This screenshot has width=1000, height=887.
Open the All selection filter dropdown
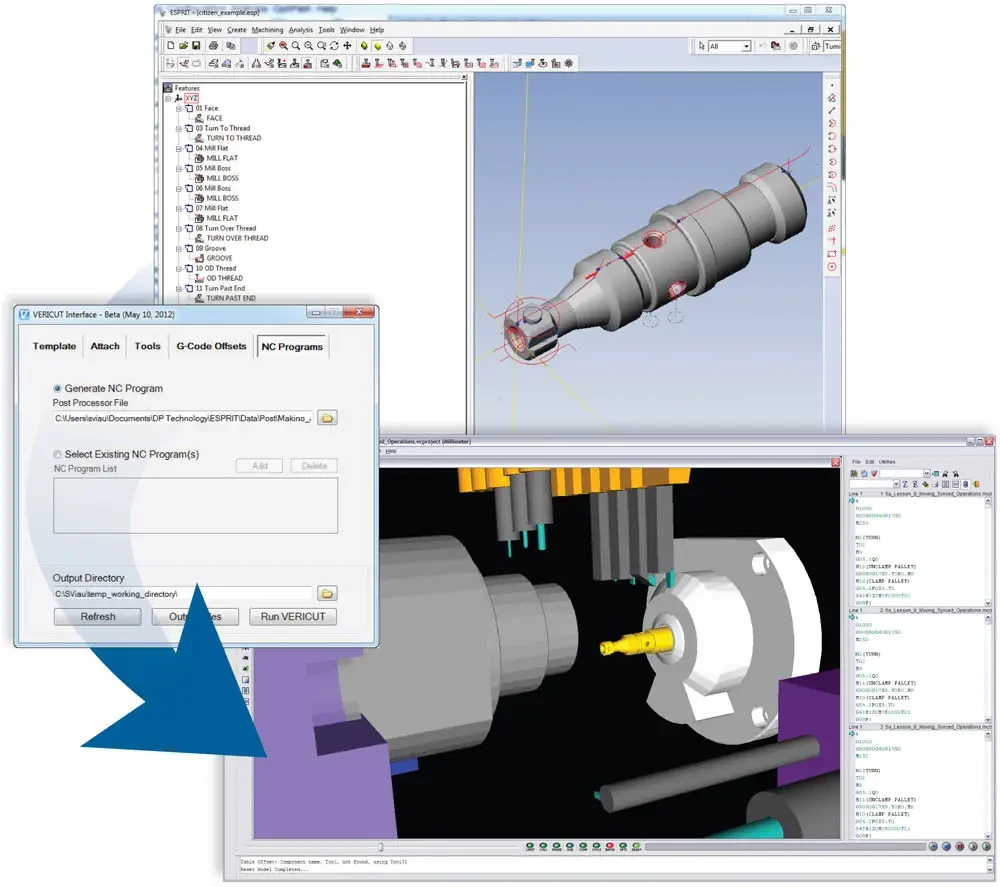click(x=746, y=47)
